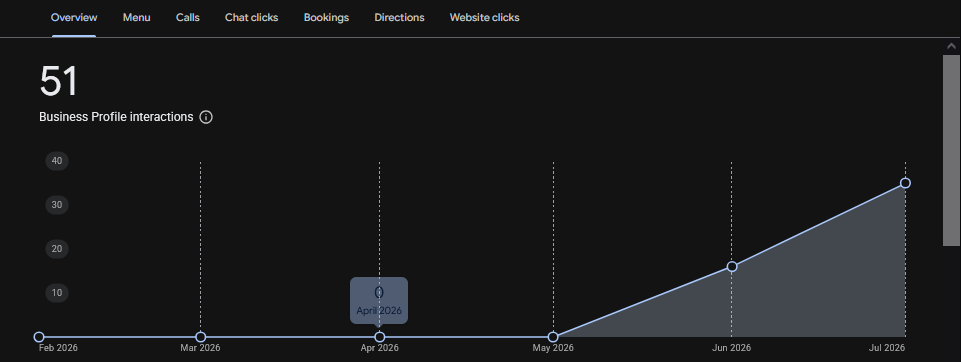961x362 pixels.
Task: Click the Business Profile interactions label
Action: pos(116,117)
